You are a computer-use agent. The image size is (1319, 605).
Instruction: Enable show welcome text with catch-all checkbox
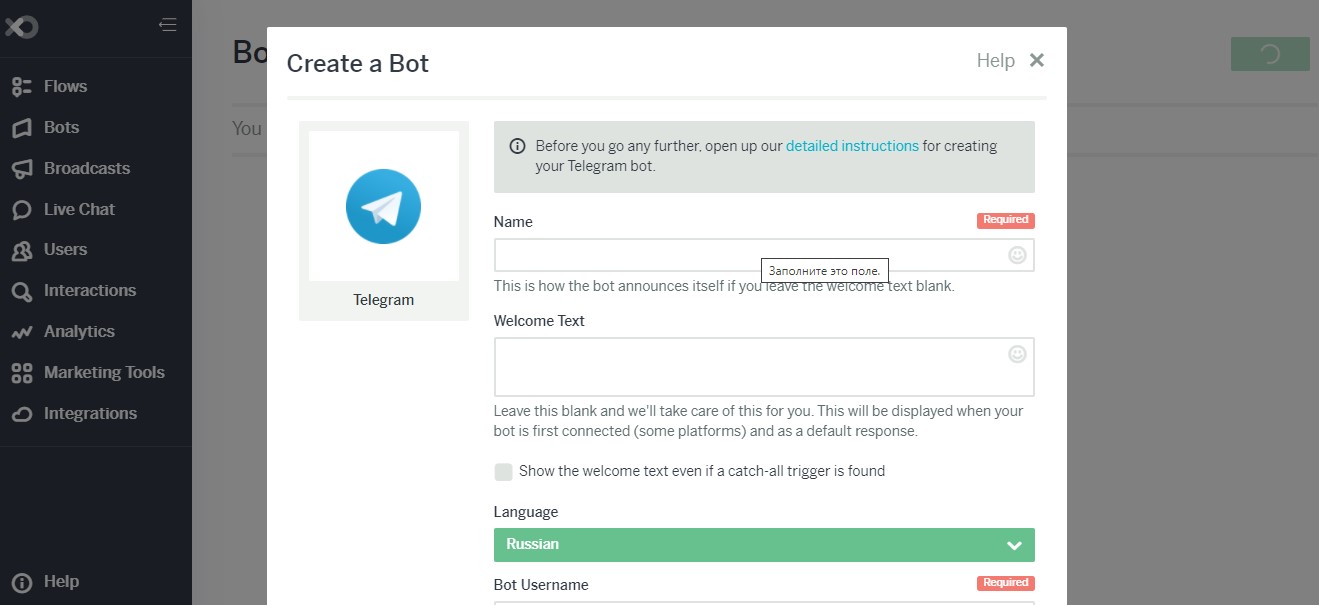pos(503,472)
